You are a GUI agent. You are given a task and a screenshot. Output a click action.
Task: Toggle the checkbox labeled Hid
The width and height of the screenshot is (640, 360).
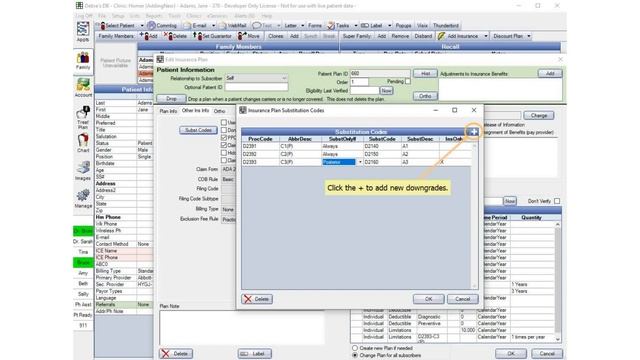coord(224,153)
